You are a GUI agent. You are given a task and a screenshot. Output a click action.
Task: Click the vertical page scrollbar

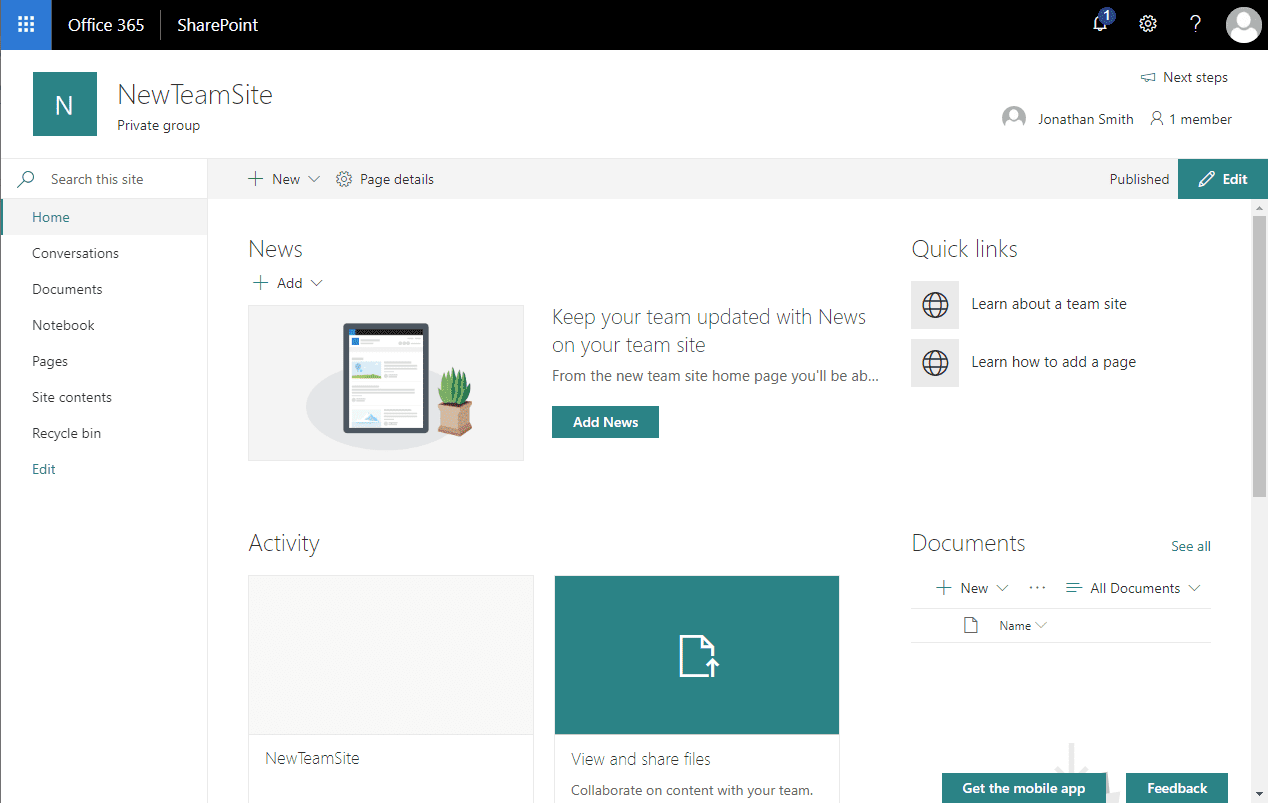click(1260, 355)
